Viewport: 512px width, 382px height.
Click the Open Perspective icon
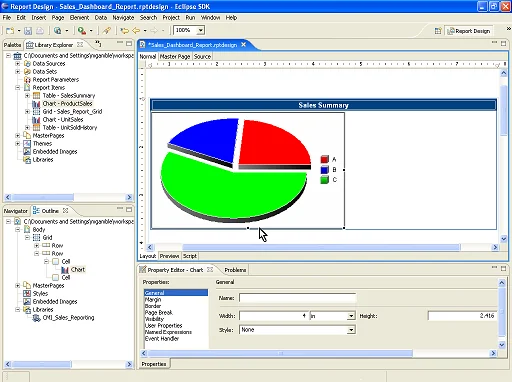(438, 31)
